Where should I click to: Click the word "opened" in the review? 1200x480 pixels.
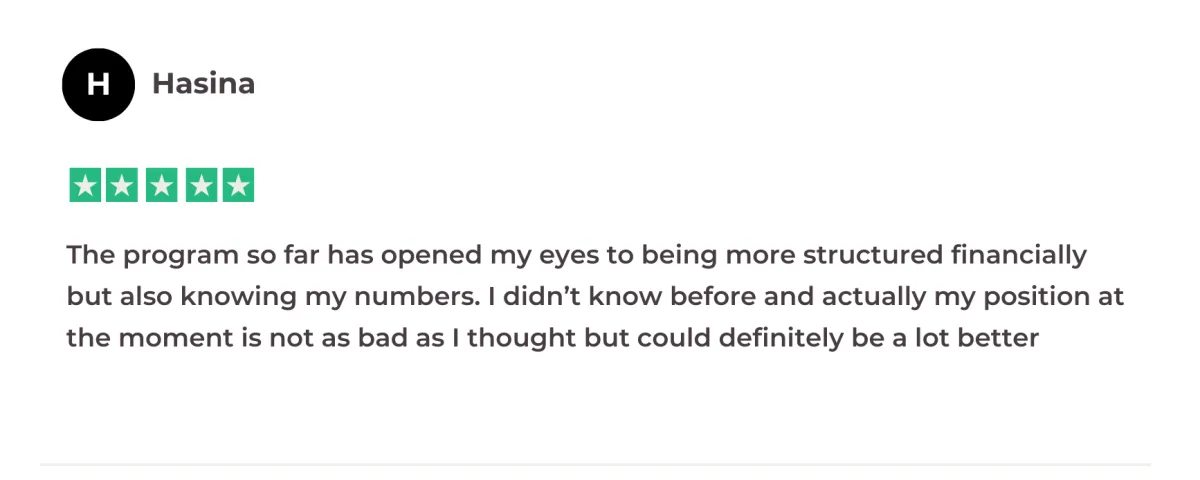435,256
